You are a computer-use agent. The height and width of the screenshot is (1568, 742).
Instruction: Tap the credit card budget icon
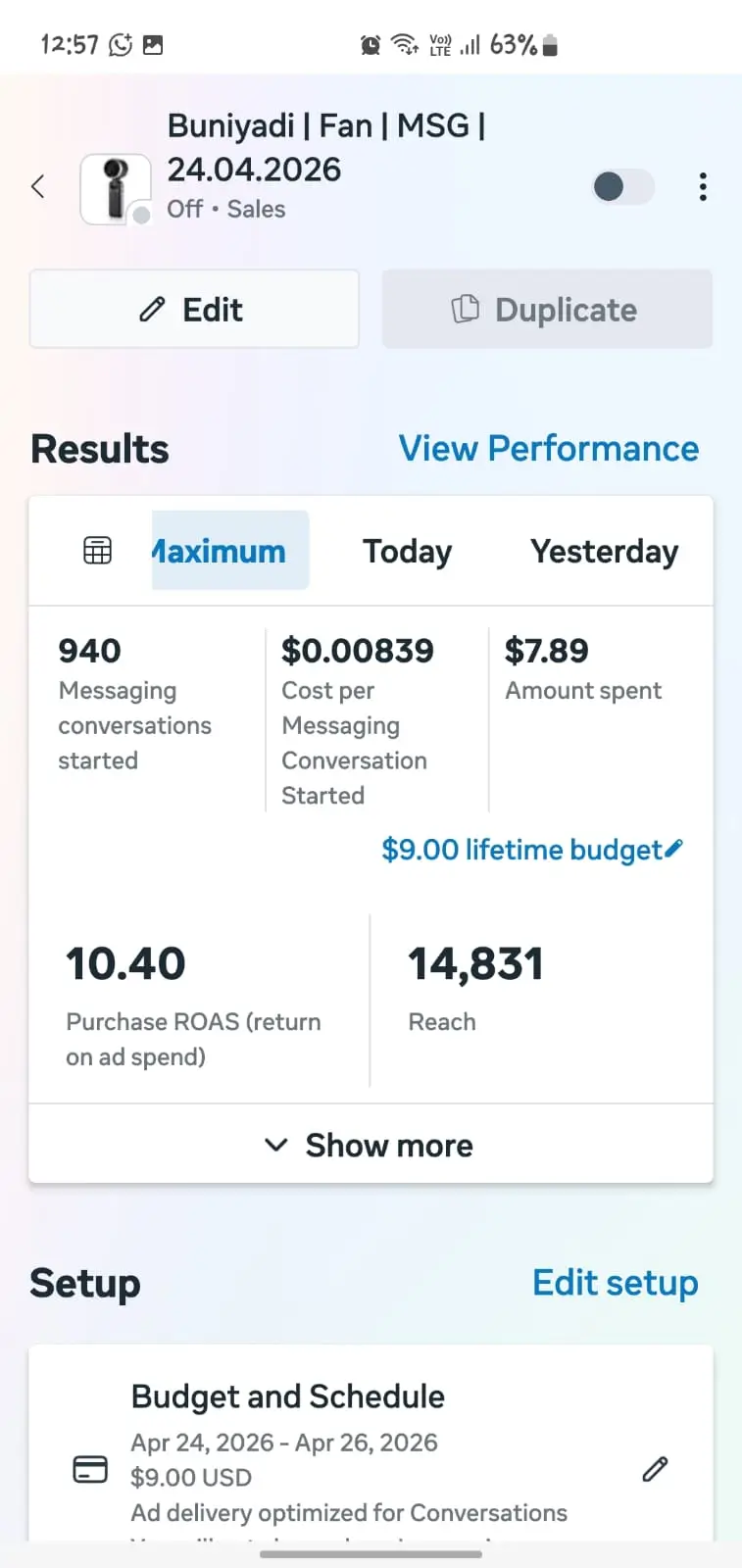click(x=91, y=1469)
